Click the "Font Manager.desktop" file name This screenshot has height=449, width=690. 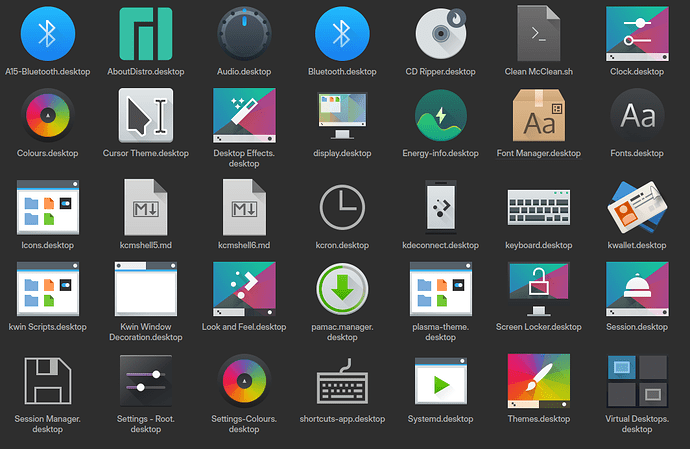(539, 153)
